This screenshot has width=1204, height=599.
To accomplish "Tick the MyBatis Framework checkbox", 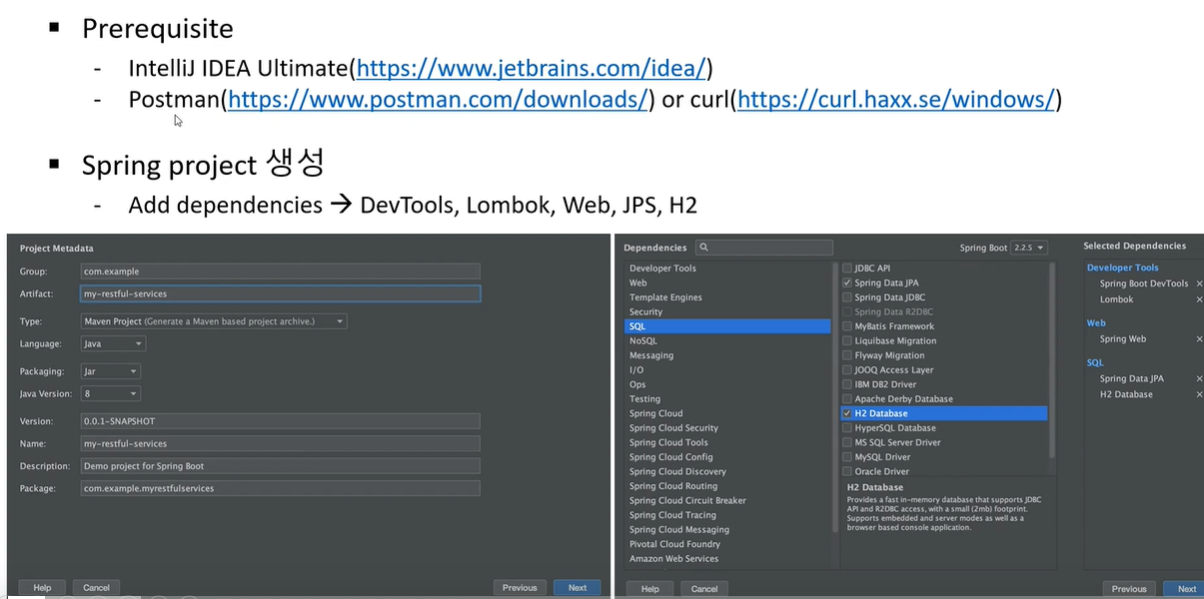I will [x=847, y=326].
